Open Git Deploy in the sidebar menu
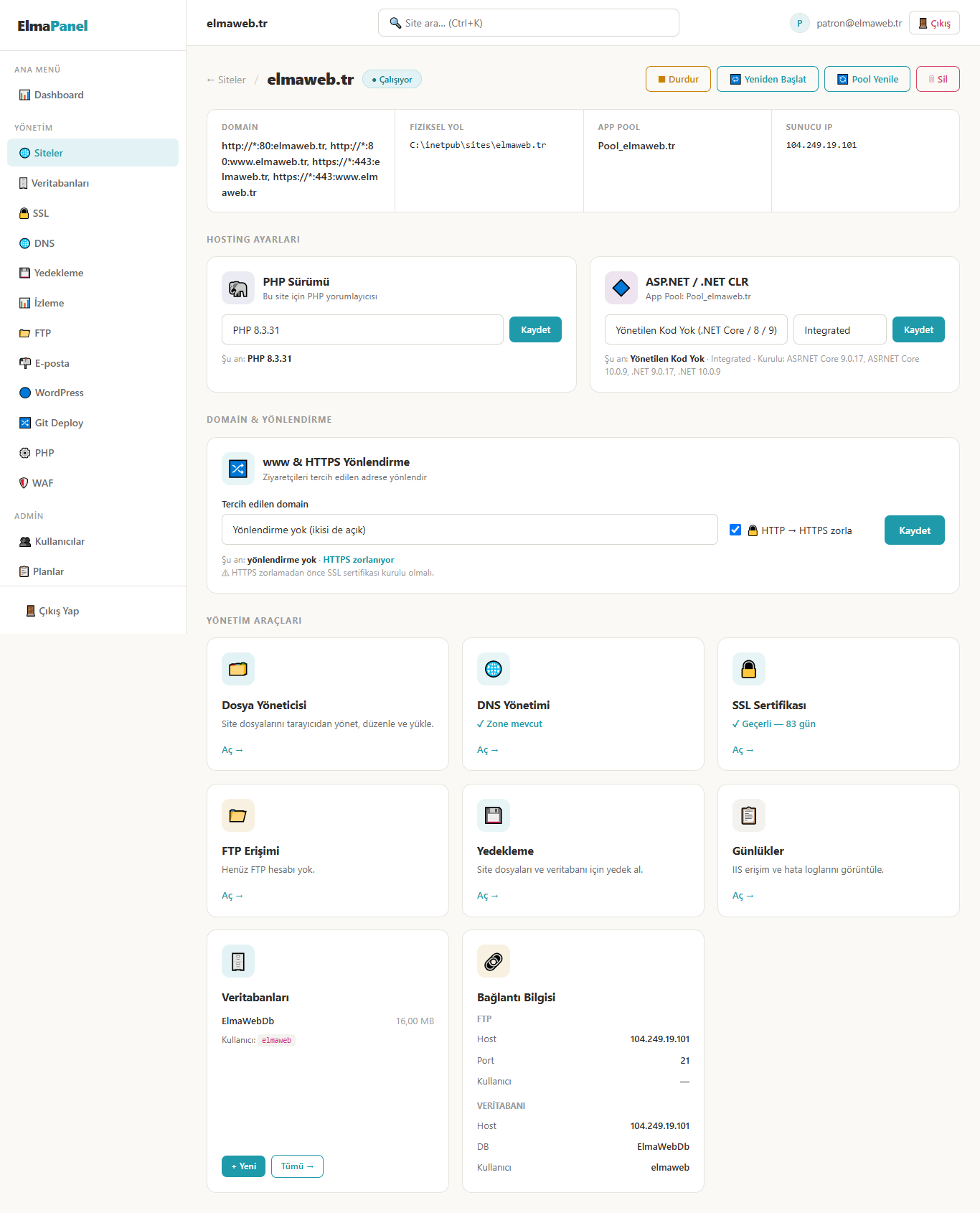Image resolution: width=980 pixels, height=1213 pixels. coord(93,423)
